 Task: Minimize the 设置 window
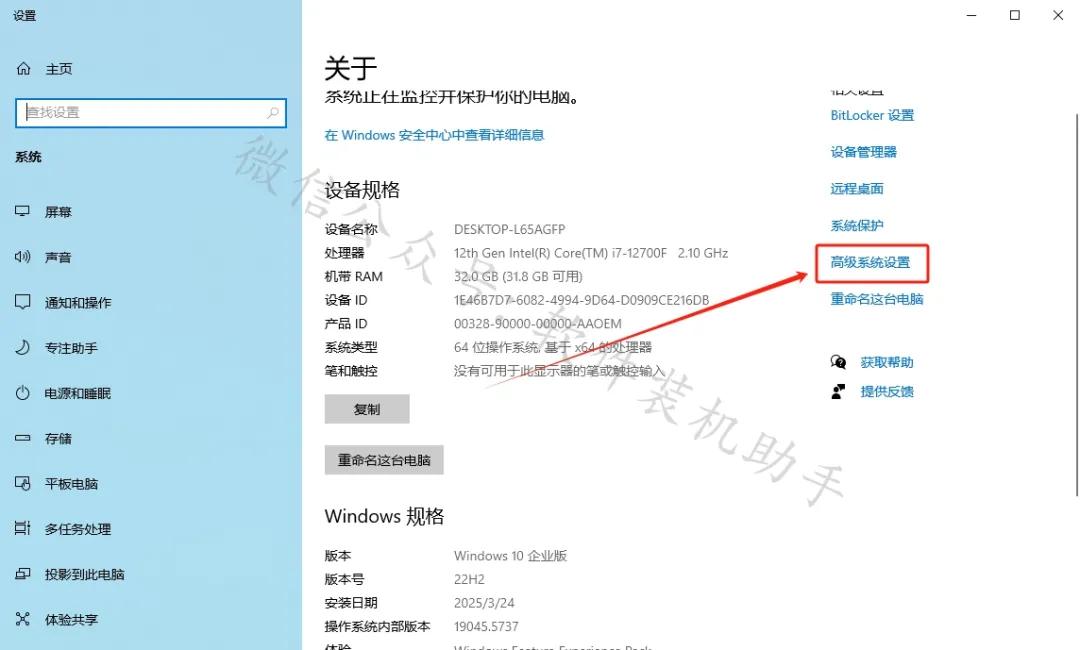coord(971,15)
